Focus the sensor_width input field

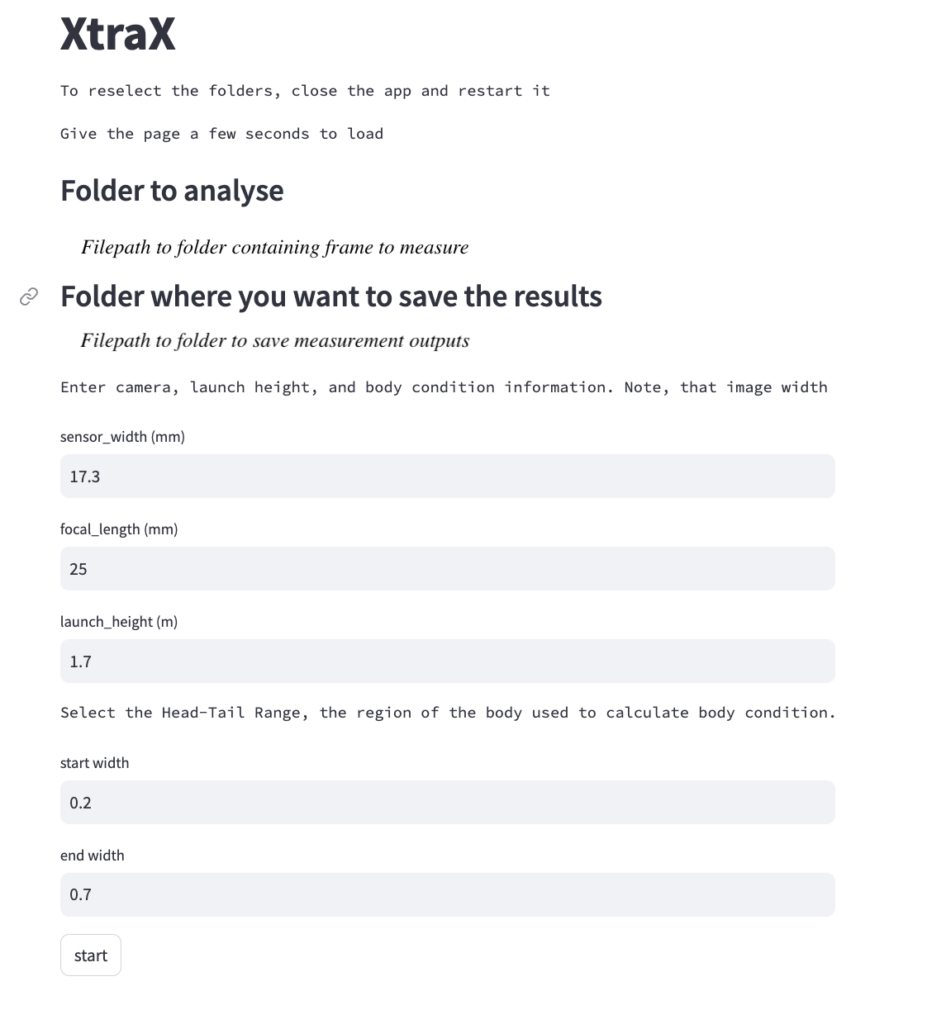point(447,476)
